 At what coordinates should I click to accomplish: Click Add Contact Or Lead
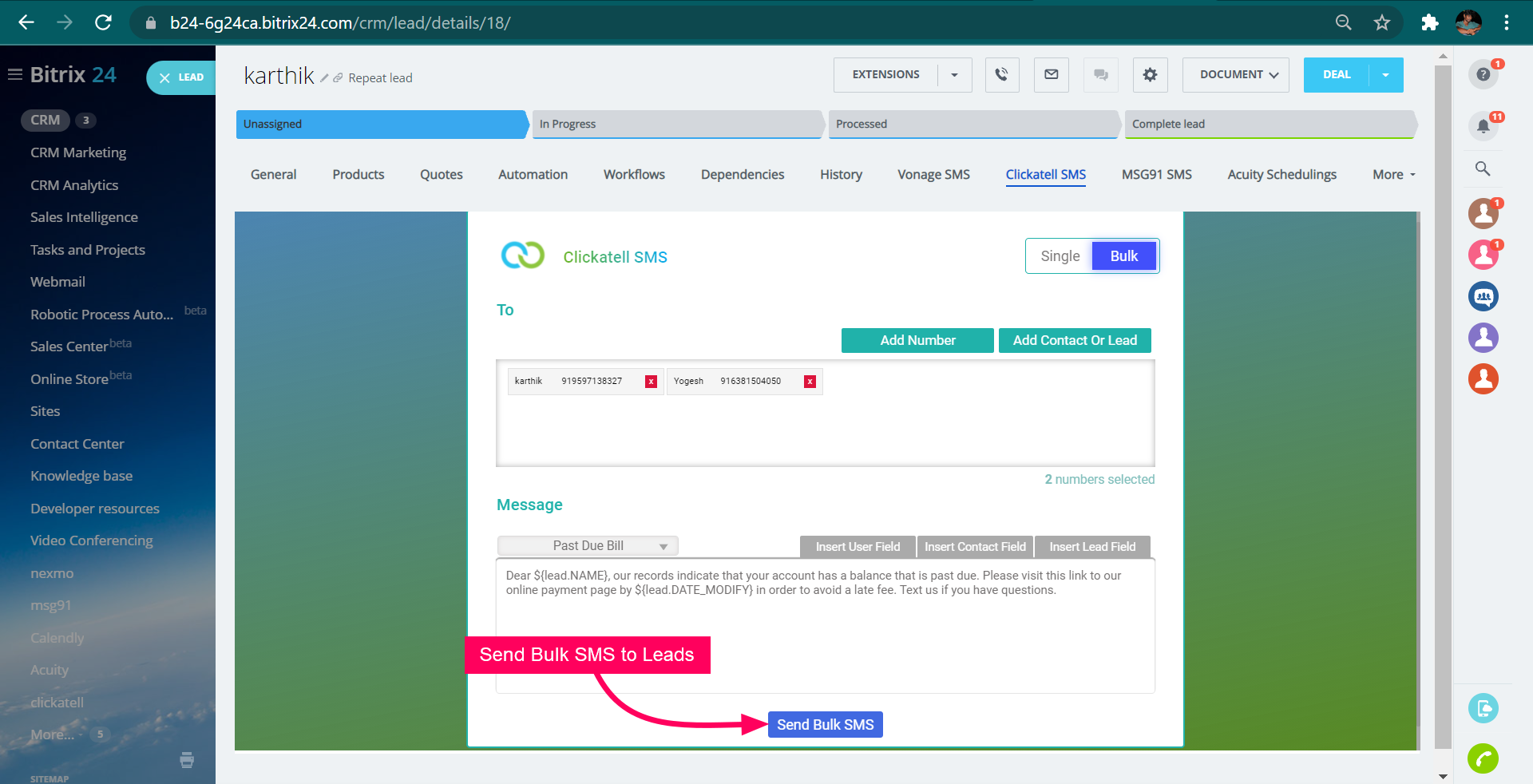(x=1075, y=340)
